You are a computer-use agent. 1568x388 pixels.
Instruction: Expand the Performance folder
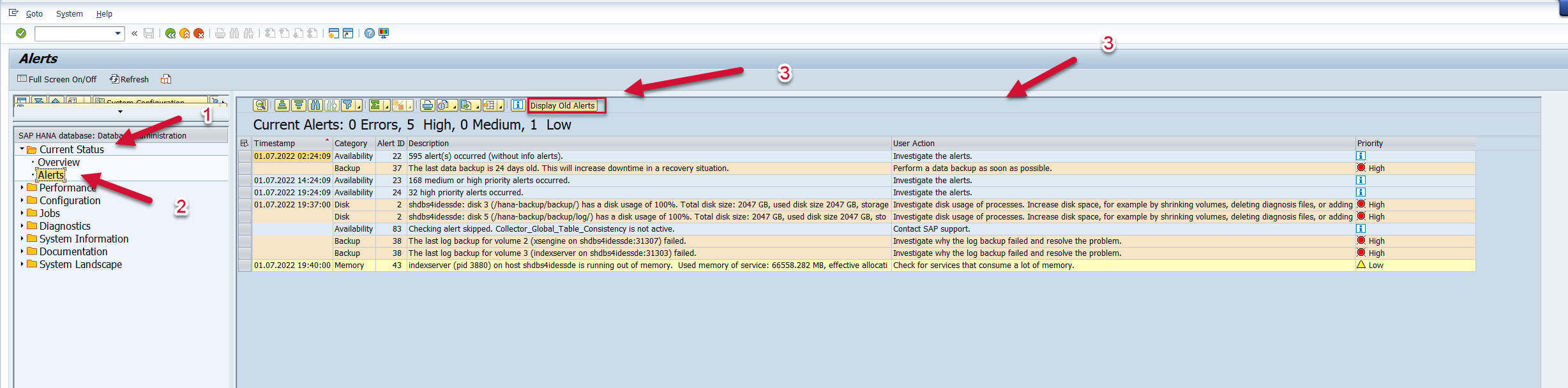22,188
